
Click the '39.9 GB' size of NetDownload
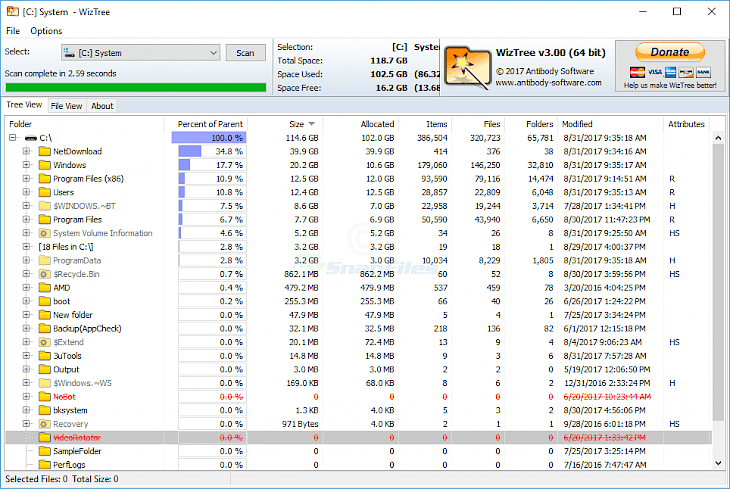tap(304, 151)
